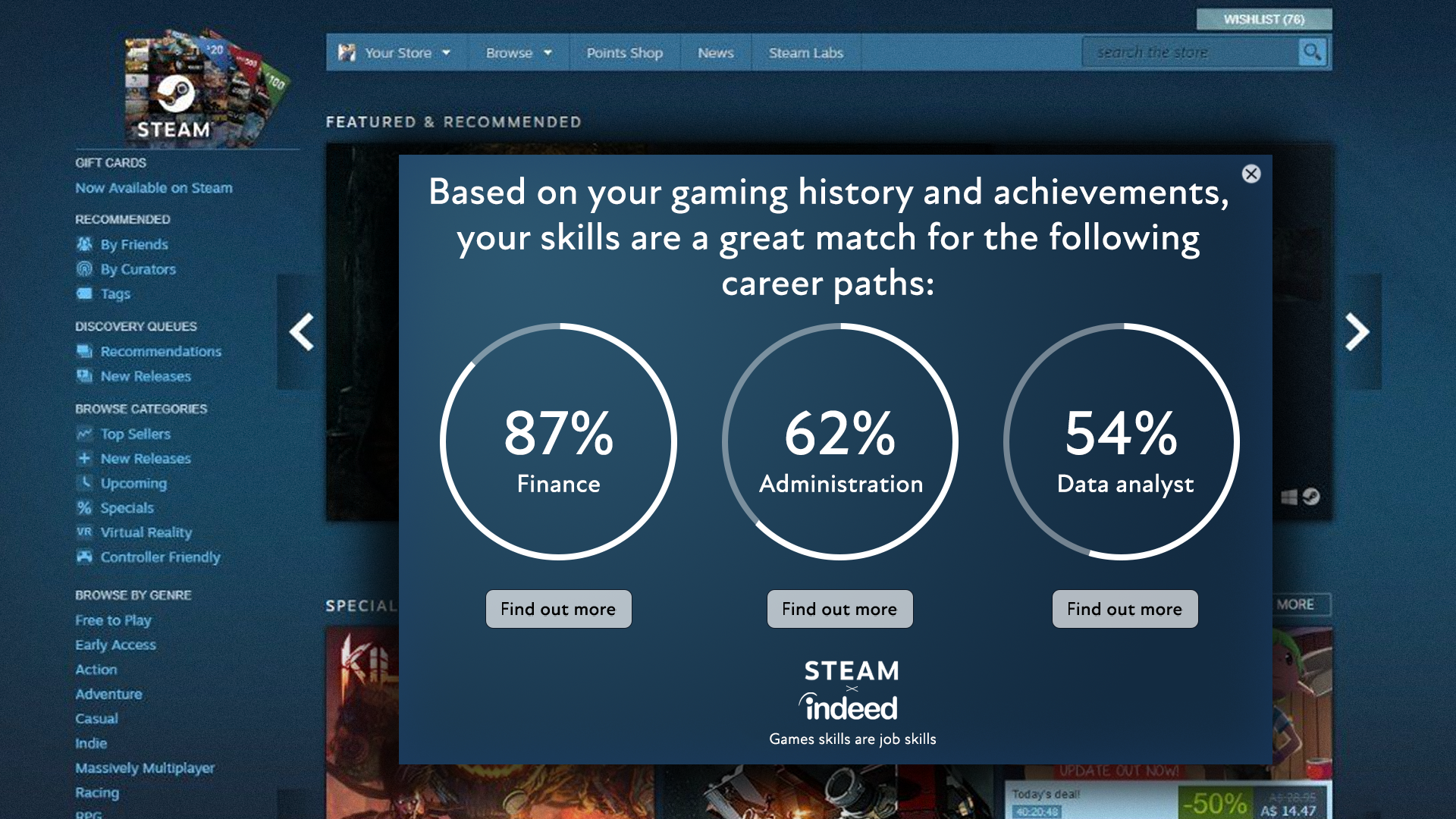Click the 87% Finance match circle
Viewport: 1456px width, 819px height.
[558, 441]
